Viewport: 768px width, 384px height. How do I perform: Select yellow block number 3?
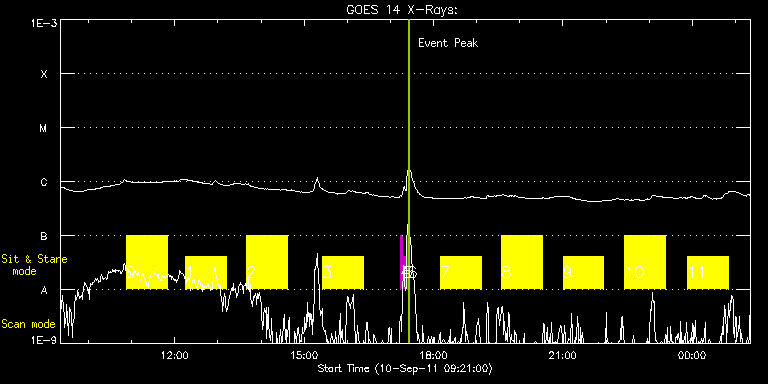(343, 272)
